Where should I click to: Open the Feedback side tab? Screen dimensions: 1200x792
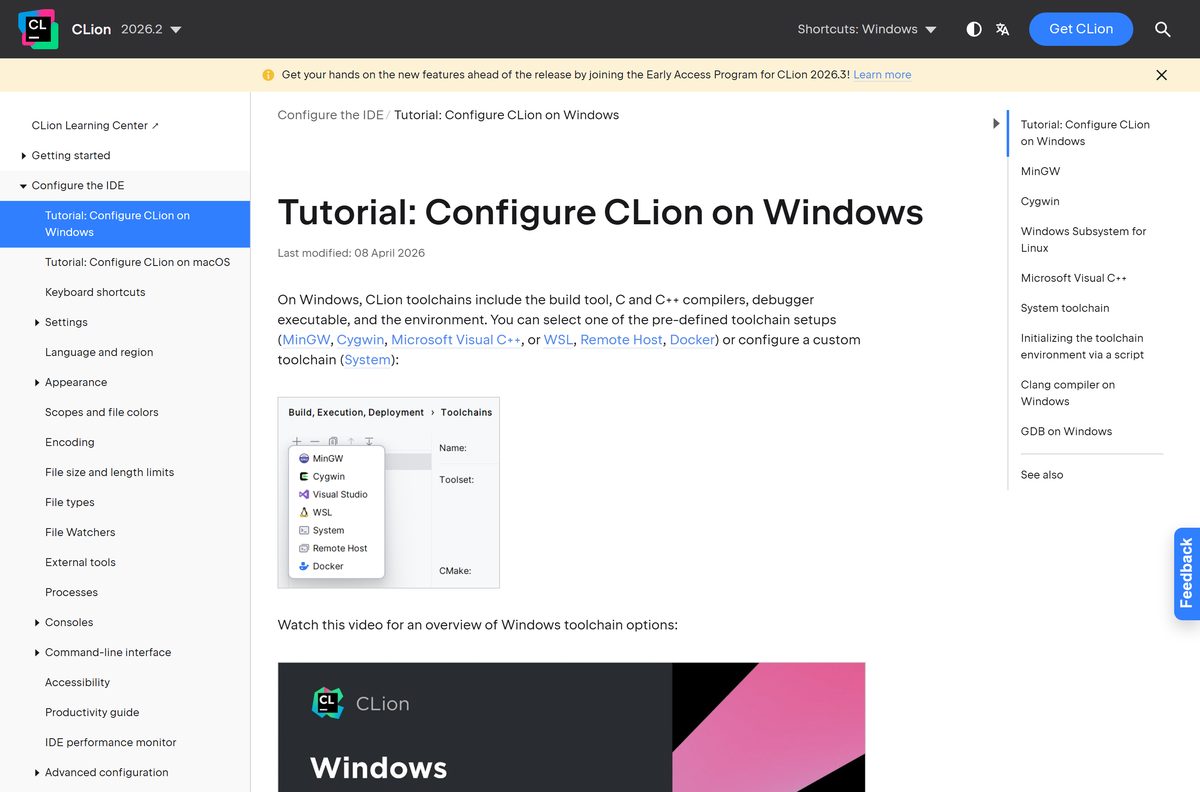[1187, 574]
